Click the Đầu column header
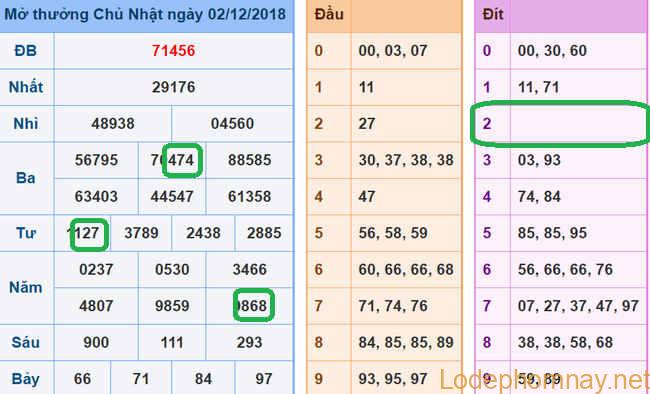The width and height of the screenshot is (650, 394). tap(329, 15)
